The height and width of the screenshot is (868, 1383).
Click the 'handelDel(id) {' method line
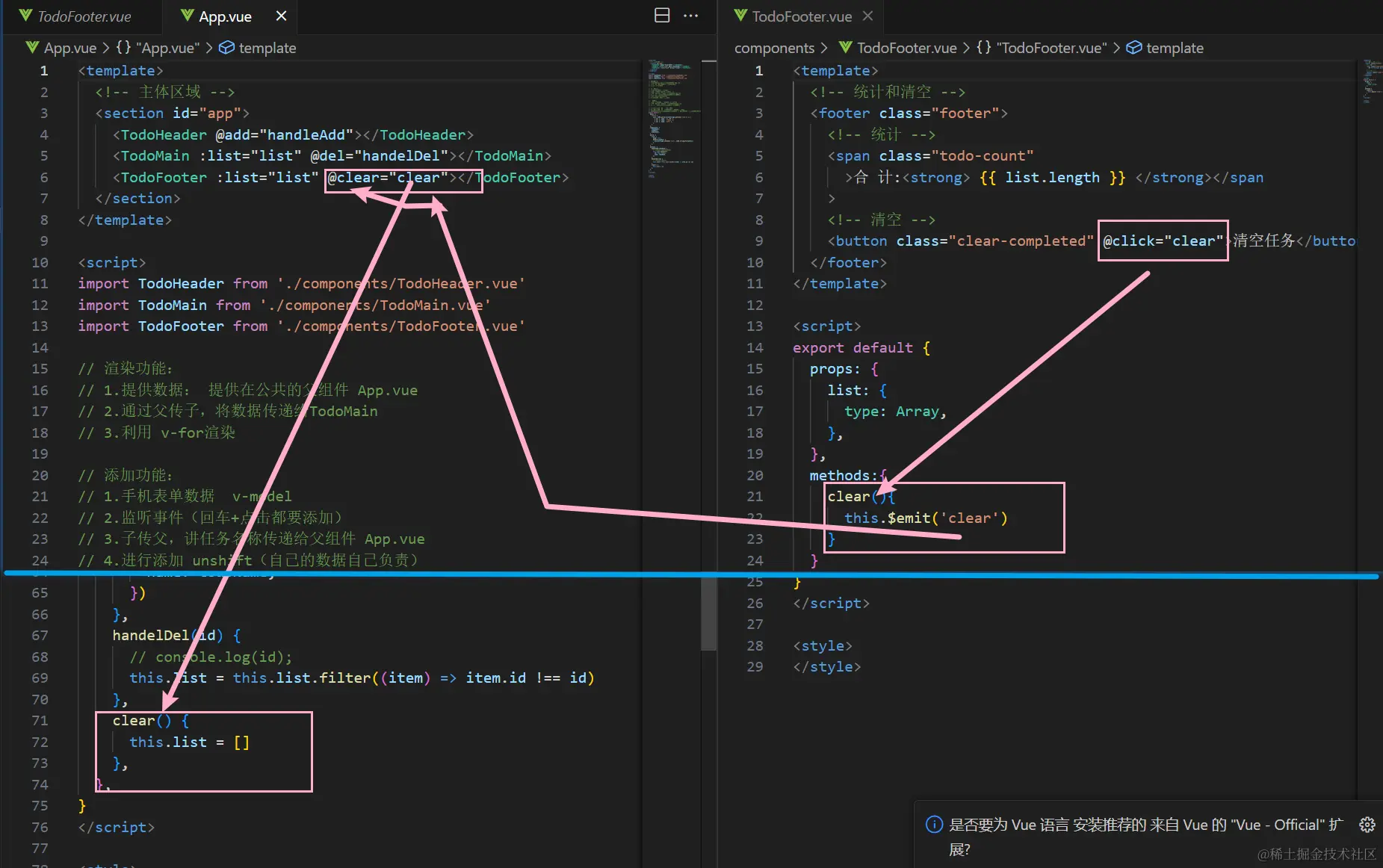176,636
